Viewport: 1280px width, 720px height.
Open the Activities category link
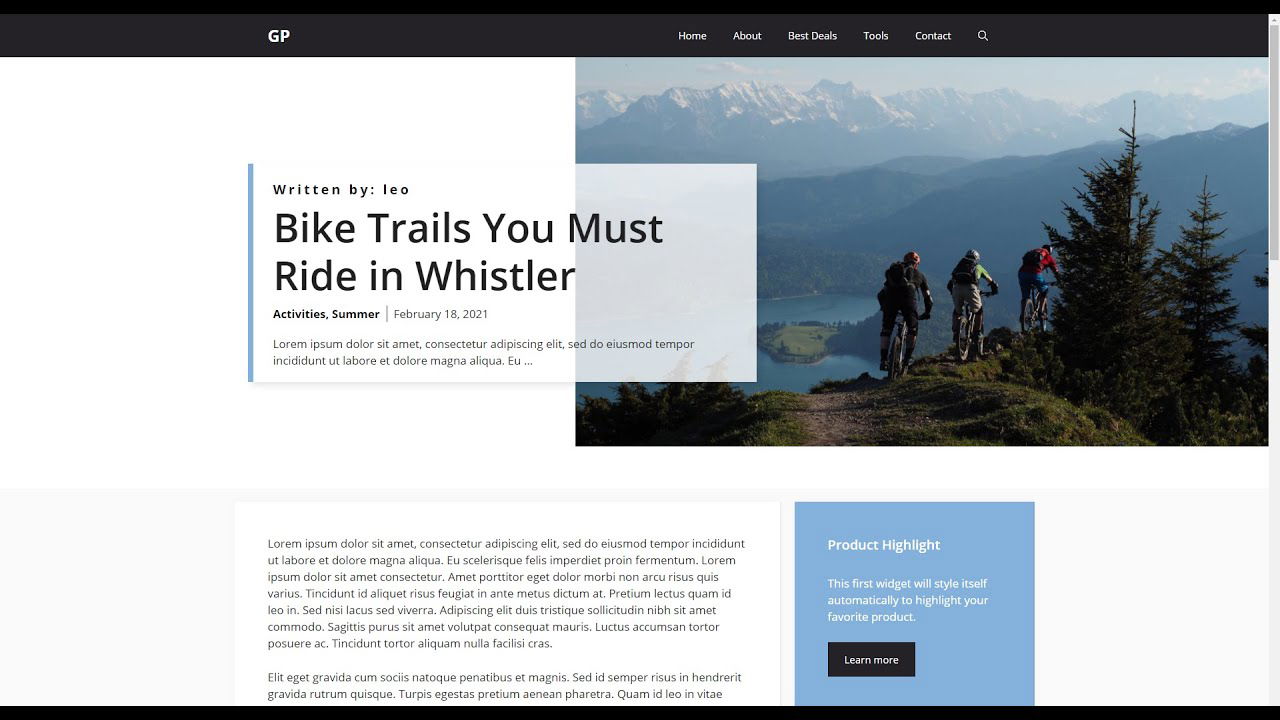(299, 314)
